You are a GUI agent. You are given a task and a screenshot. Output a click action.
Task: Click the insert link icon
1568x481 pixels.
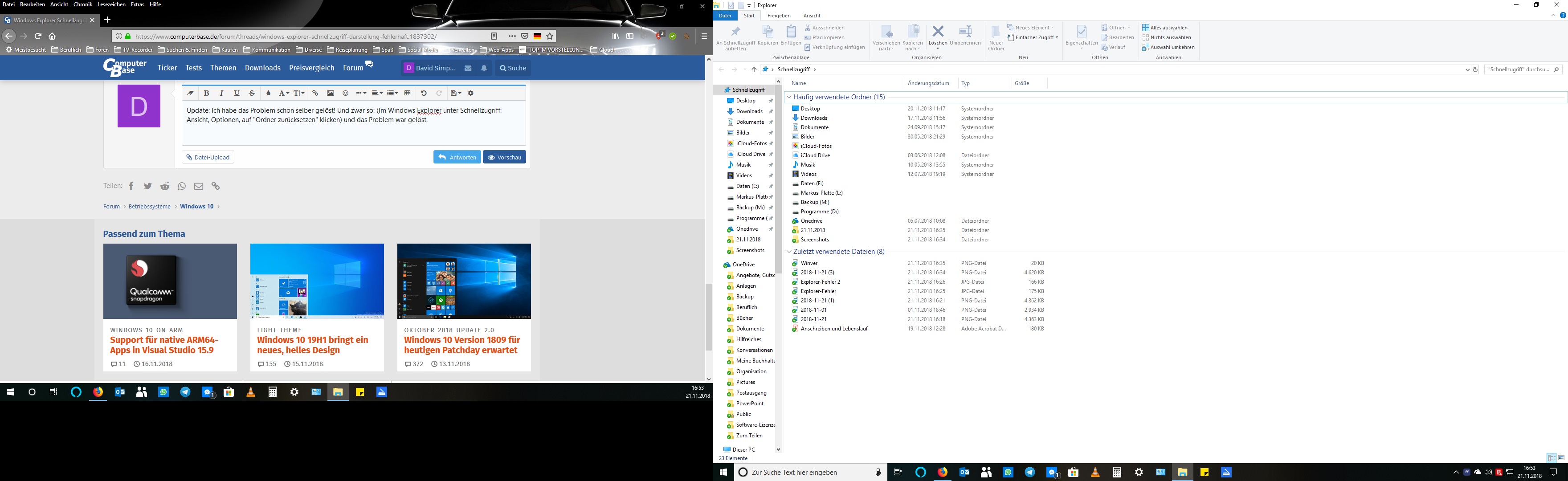point(315,93)
